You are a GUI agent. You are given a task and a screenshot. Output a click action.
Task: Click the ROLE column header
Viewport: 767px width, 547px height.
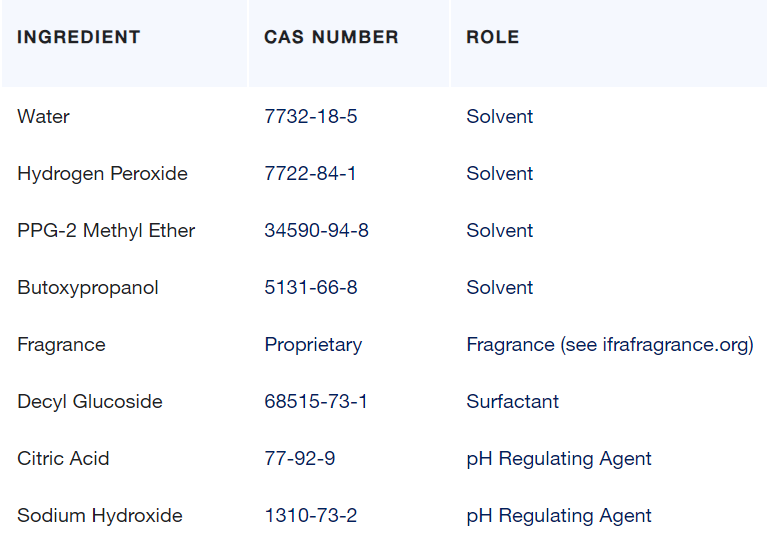click(492, 37)
